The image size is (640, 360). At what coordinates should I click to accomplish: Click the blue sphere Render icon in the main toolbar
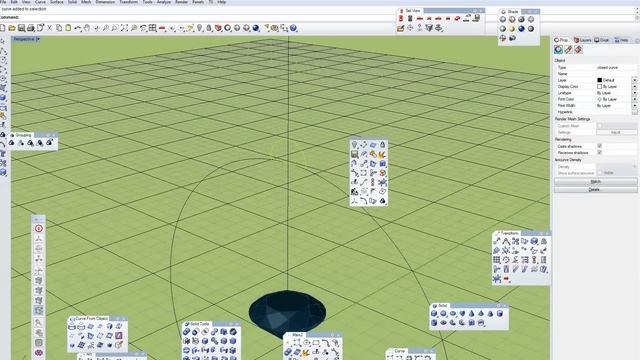pos(256,28)
